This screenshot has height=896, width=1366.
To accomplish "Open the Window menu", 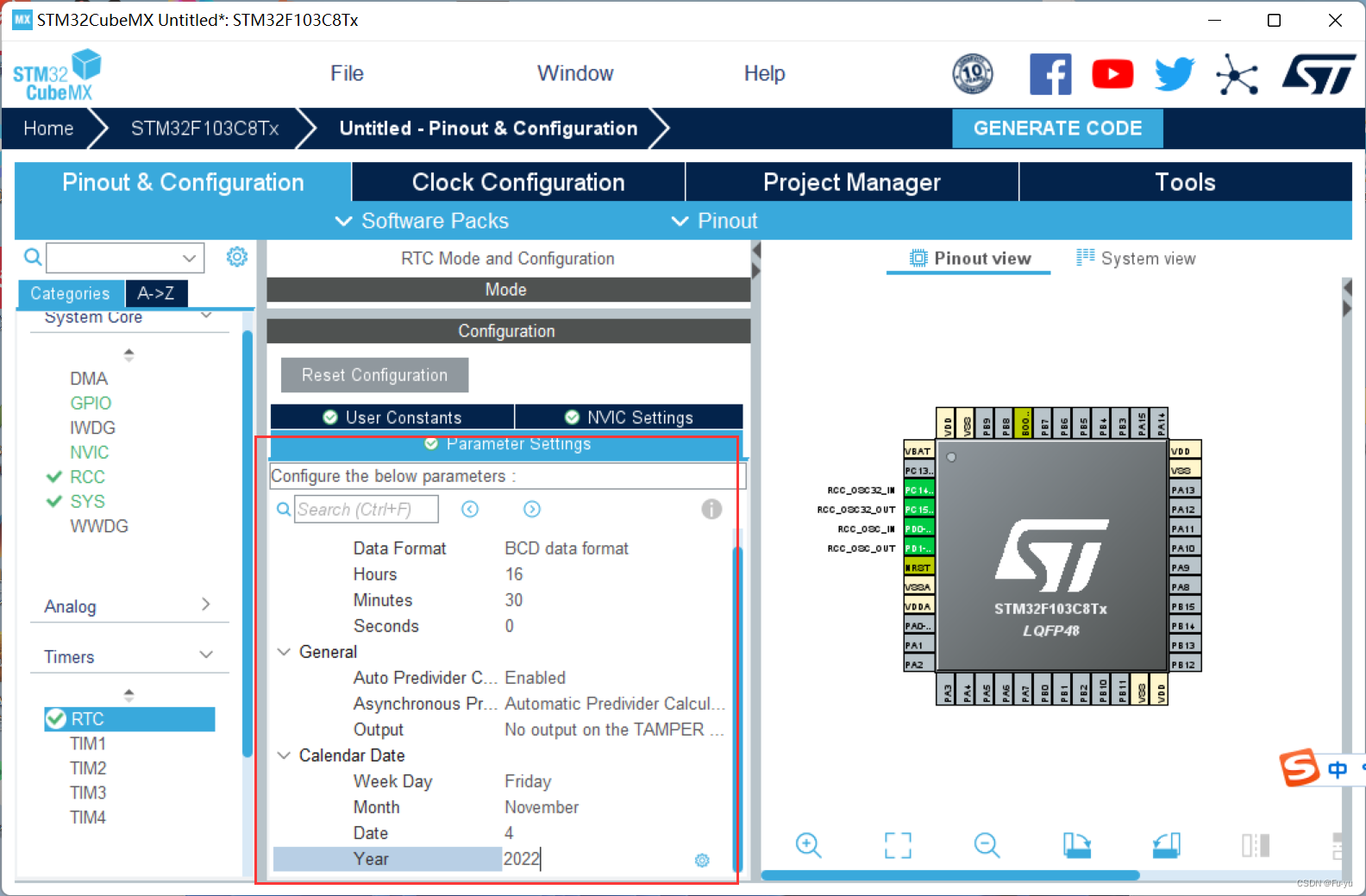I will (x=575, y=73).
